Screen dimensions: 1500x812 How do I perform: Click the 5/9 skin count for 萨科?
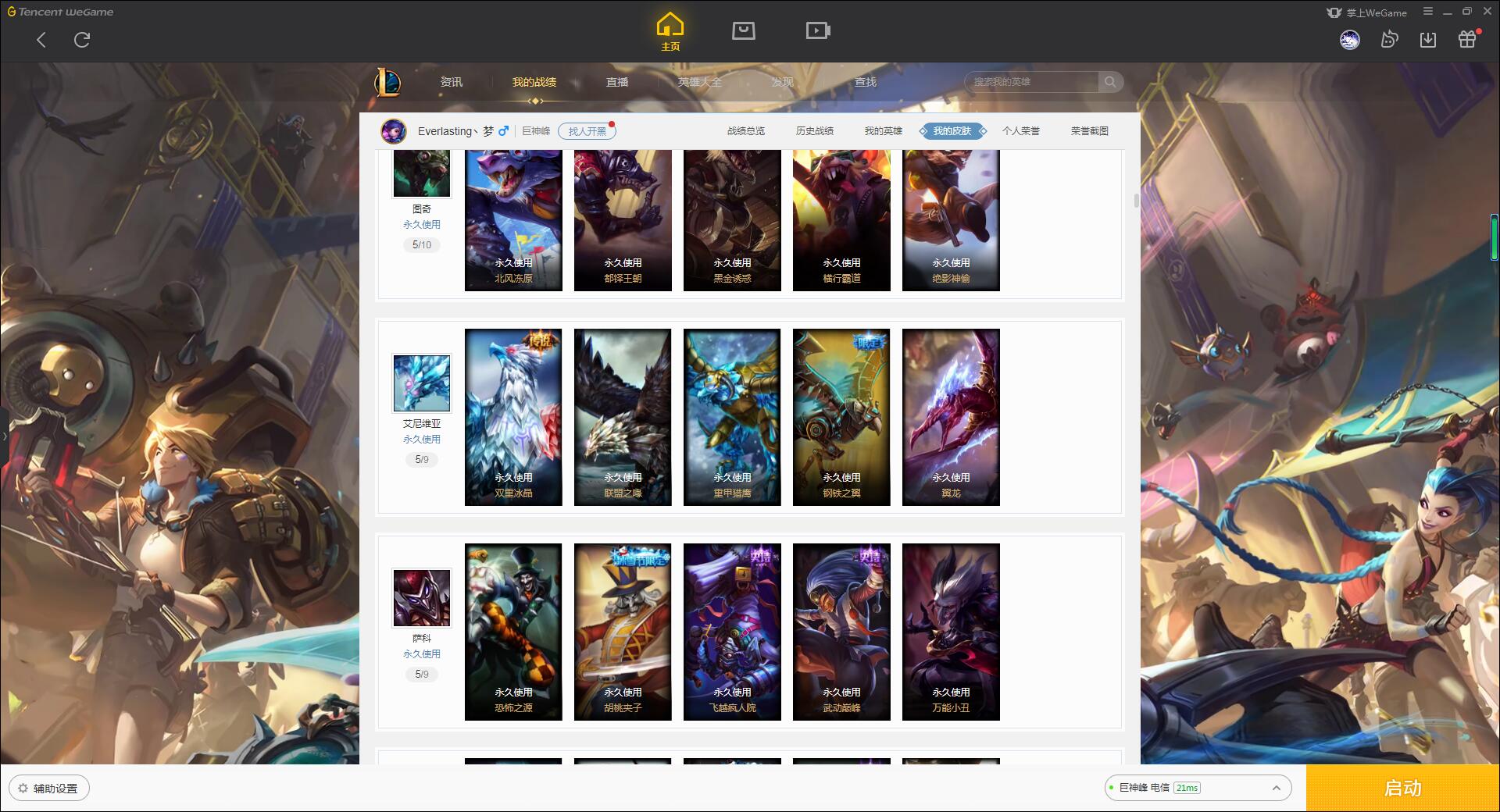click(422, 675)
